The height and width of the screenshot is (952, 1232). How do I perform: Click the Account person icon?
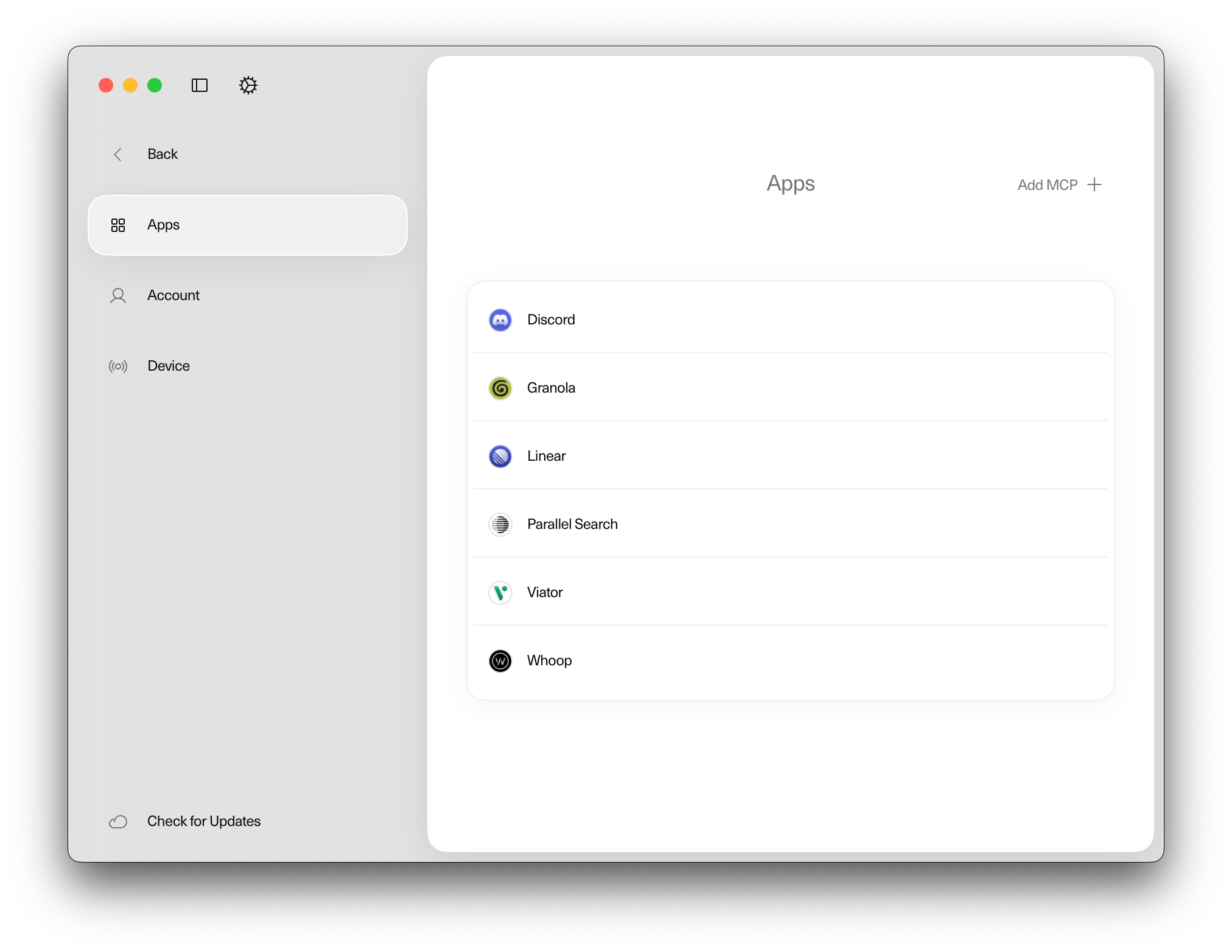coord(118,296)
